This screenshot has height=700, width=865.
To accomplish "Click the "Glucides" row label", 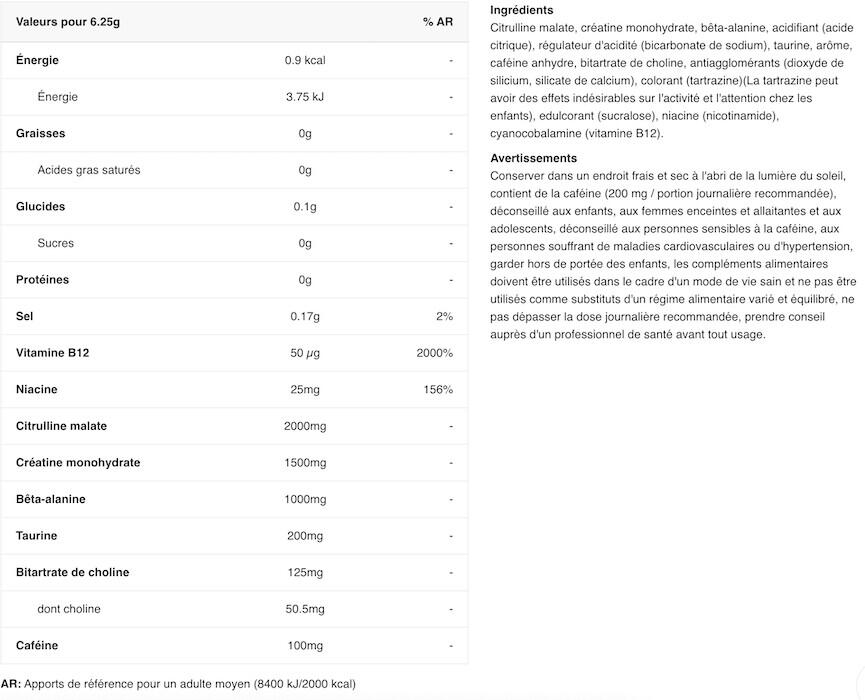I will (x=41, y=207).
